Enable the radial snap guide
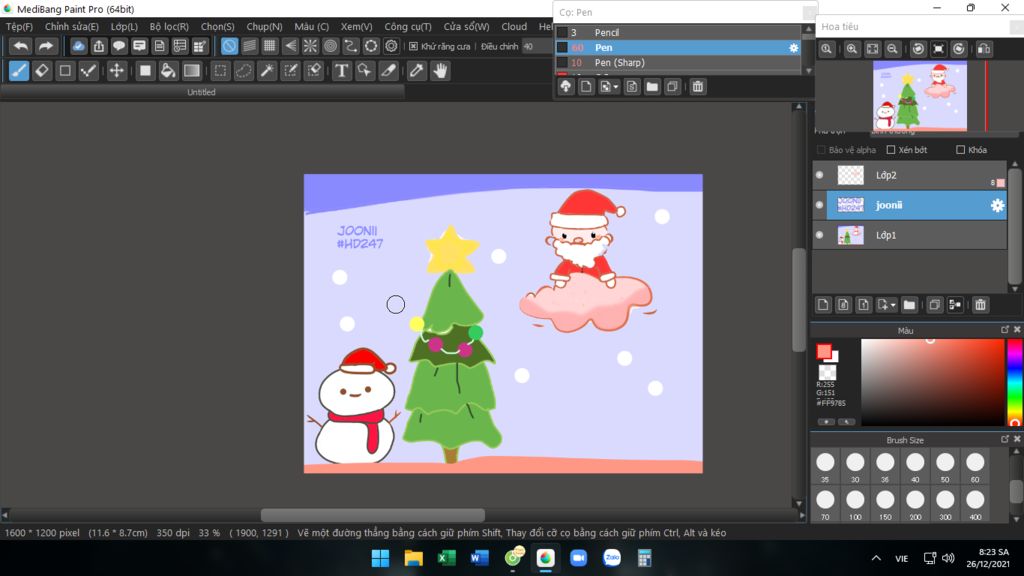The width and height of the screenshot is (1024, 576). coord(310,46)
